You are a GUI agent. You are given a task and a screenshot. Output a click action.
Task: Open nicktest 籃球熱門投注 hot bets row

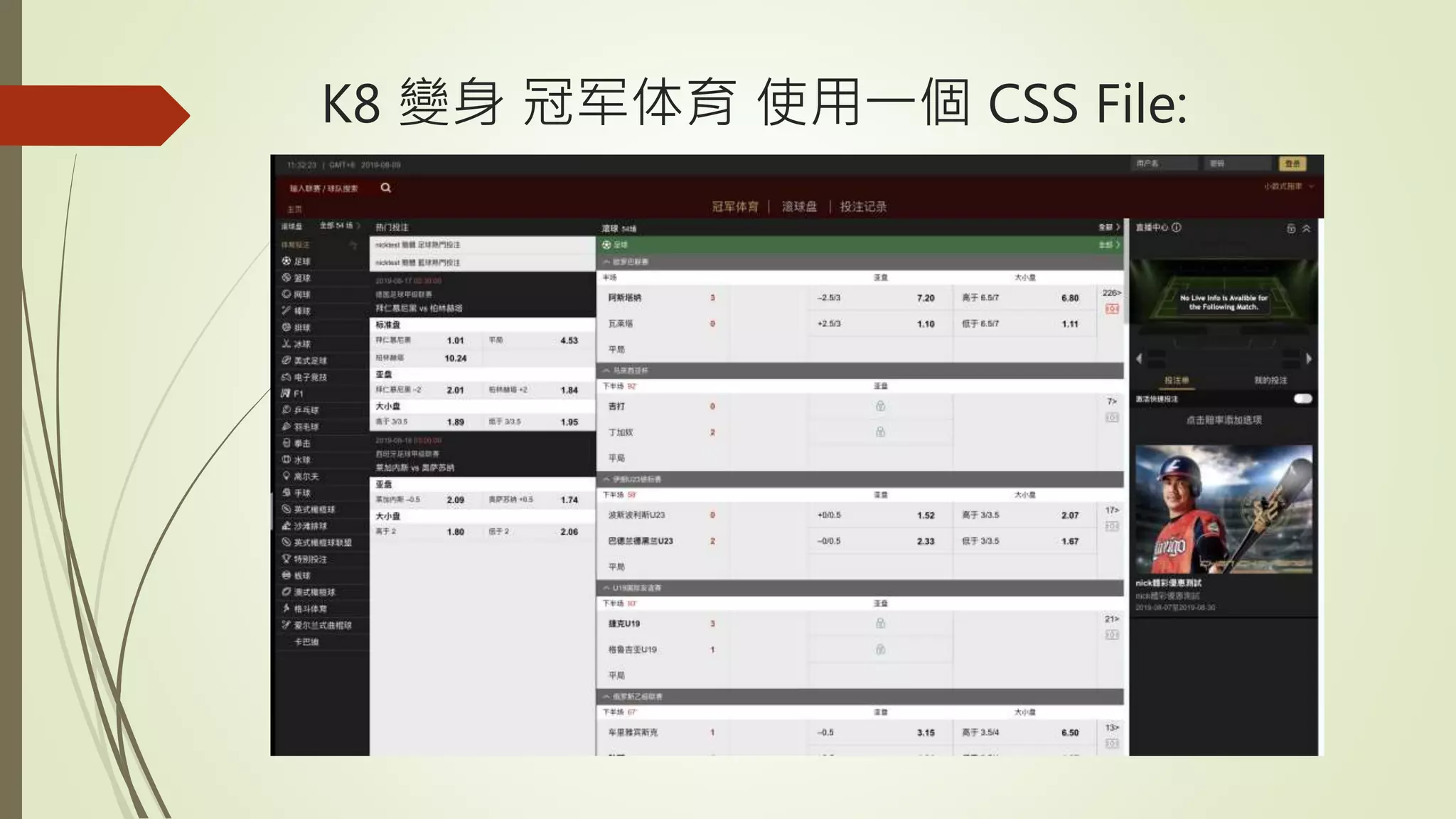coord(483,262)
